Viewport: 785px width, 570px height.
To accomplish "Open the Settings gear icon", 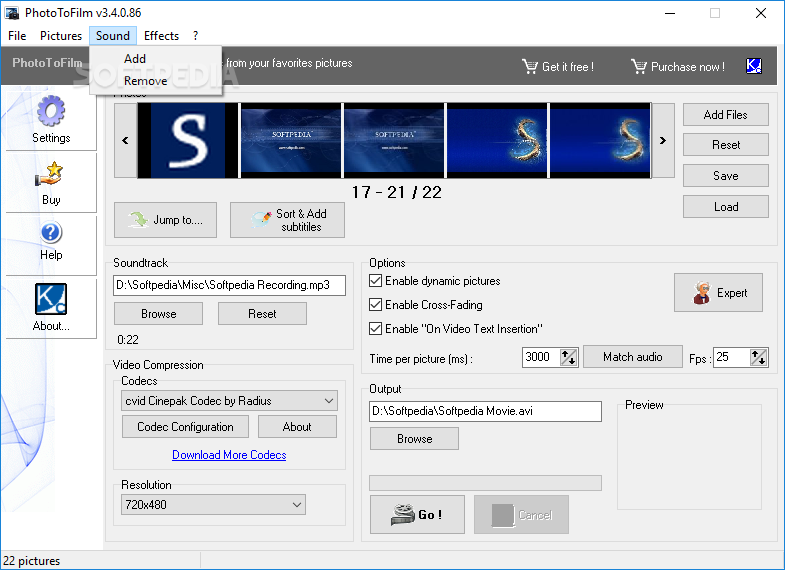I will click(51, 111).
